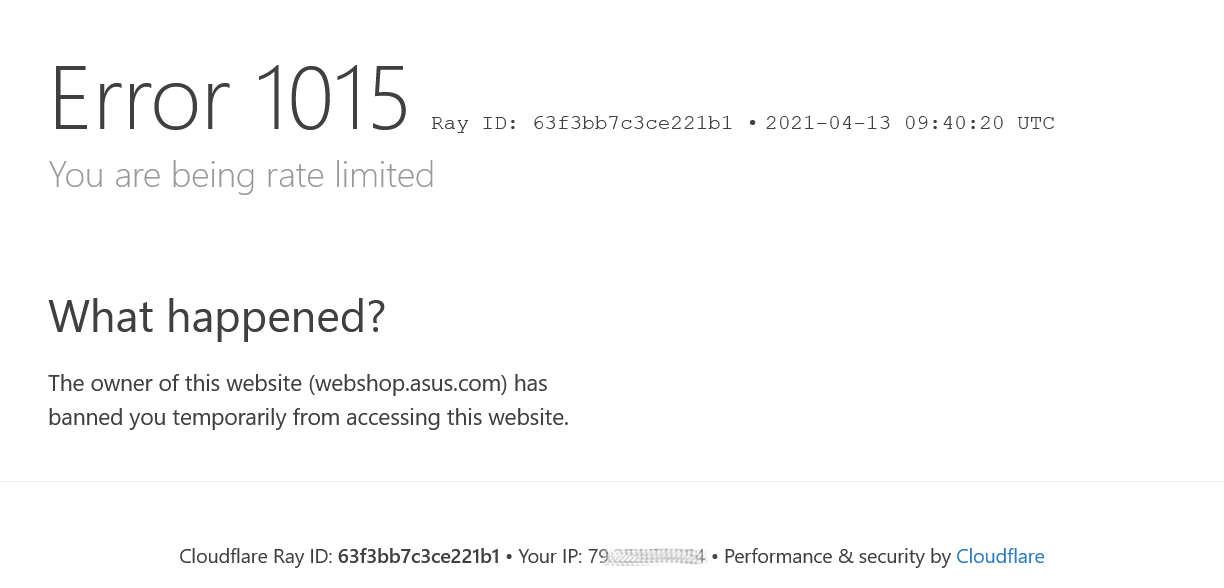Image resolution: width=1224 pixels, height=588 pixels.
Task: Click the 'Performance & security by' text
Action: [x=837, y=556]
